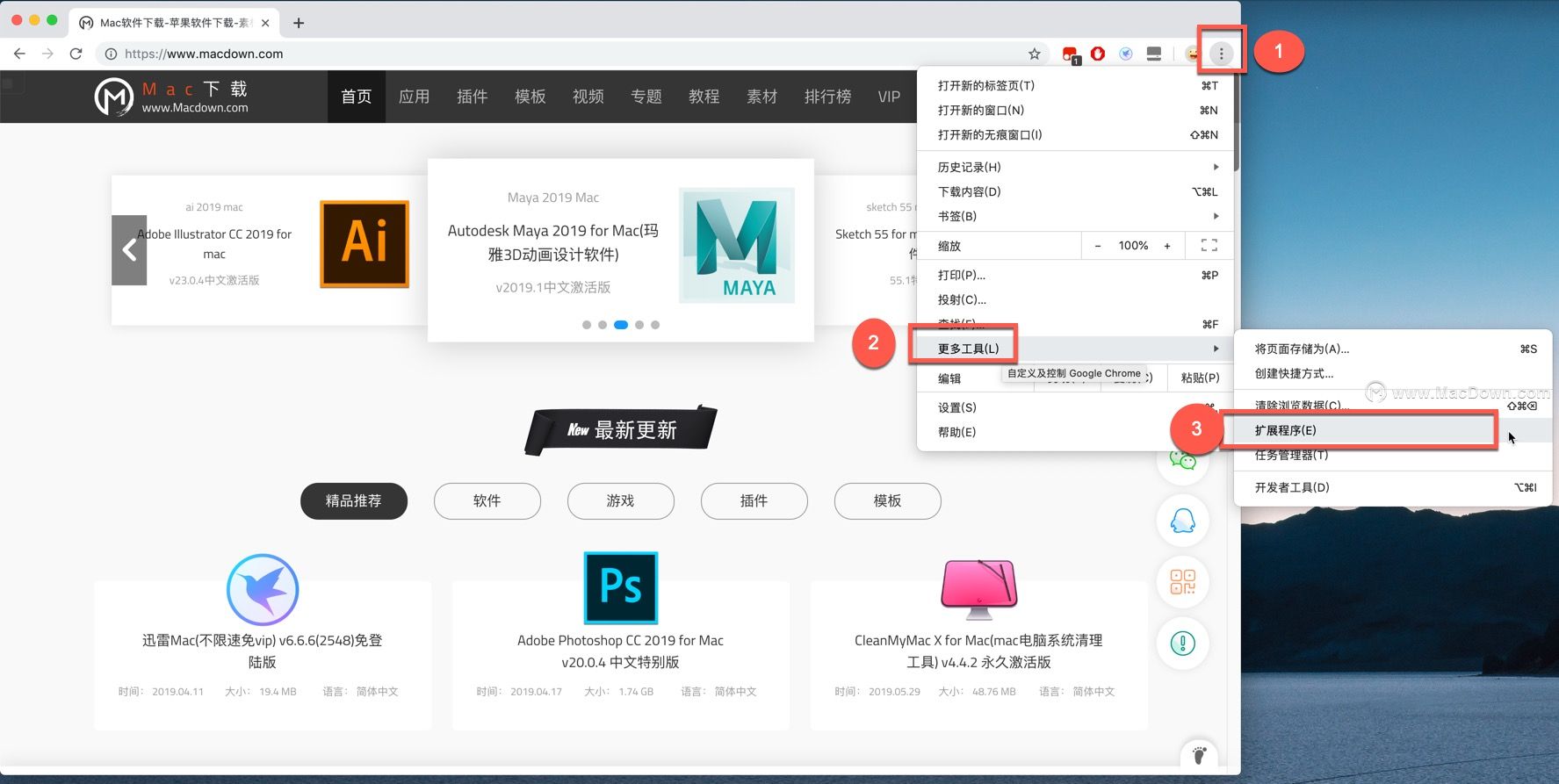Click the QR code sidebar icon
The width and height of the screenshot is (1559, 784).
click(1183, 582)
